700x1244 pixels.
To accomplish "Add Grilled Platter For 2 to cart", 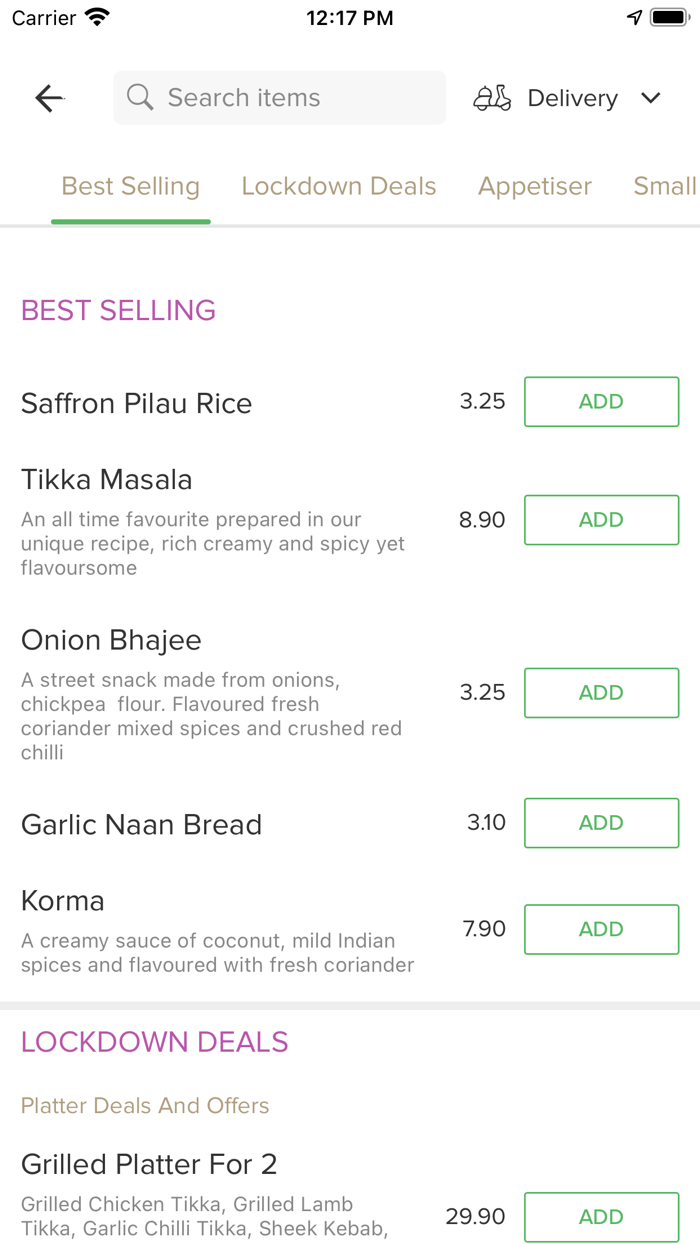I will pyautogui.click(x=601, y=1217).
